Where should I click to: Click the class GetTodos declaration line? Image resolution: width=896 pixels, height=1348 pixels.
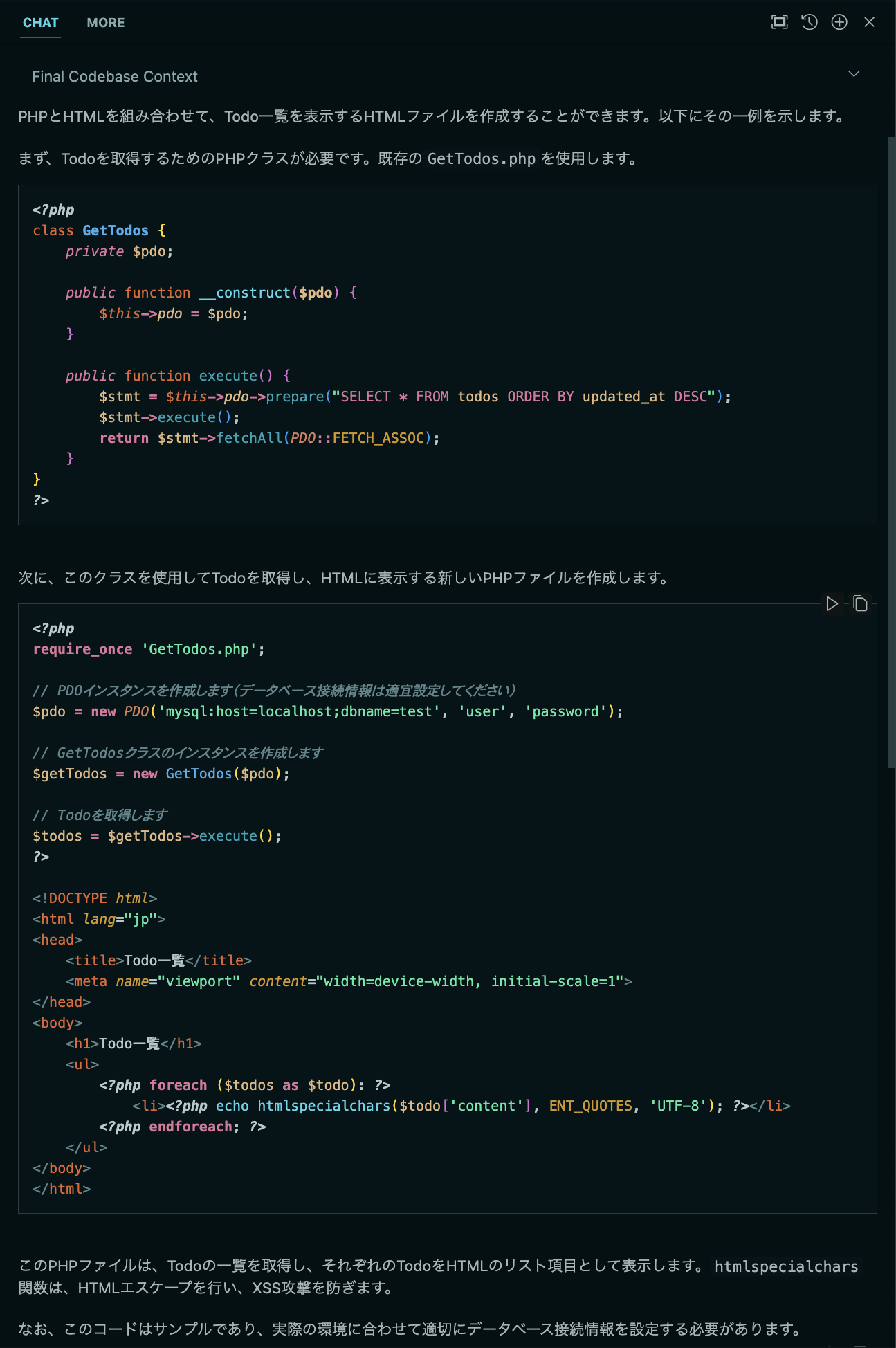[x=99, y=230]
